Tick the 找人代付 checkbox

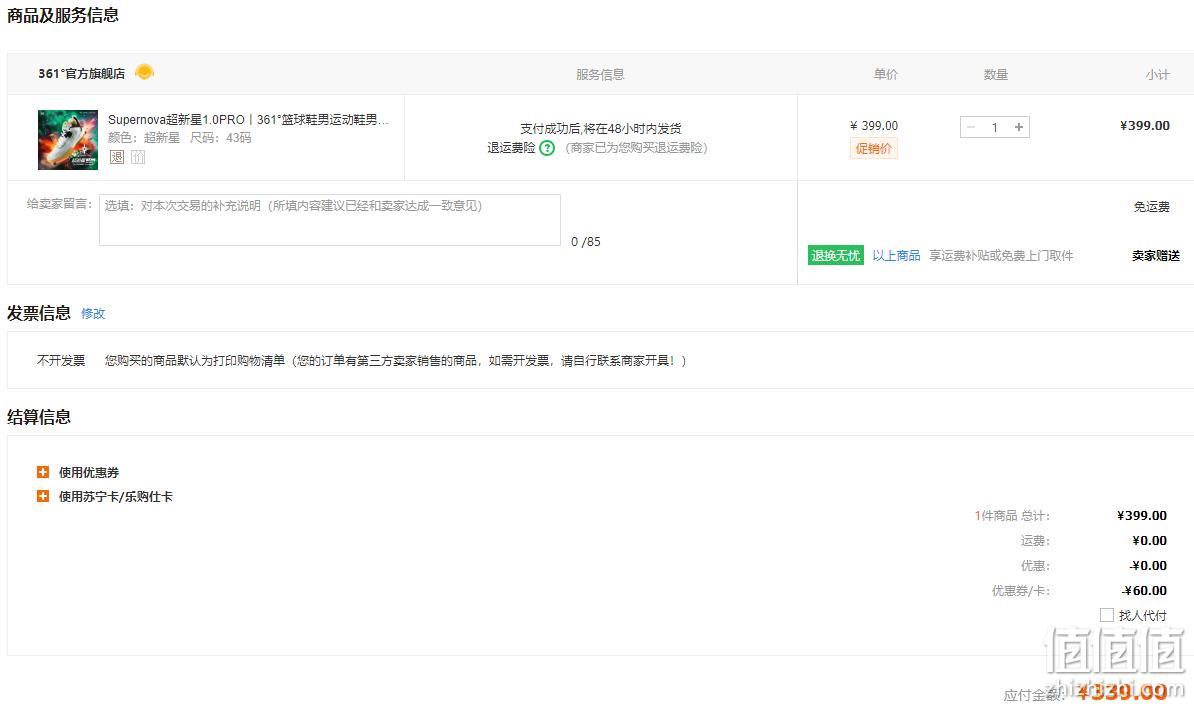(x=1106, y=615)
